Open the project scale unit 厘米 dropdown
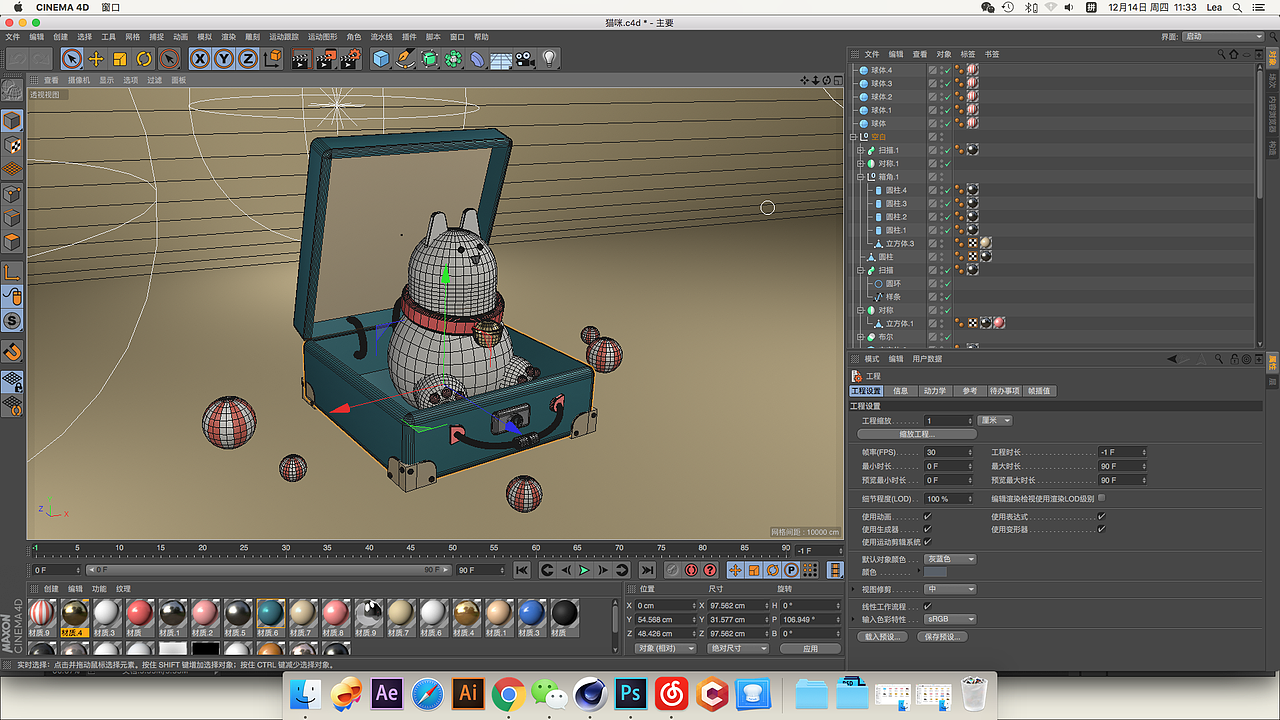The image size is (1280, 720). pos(995,421)
